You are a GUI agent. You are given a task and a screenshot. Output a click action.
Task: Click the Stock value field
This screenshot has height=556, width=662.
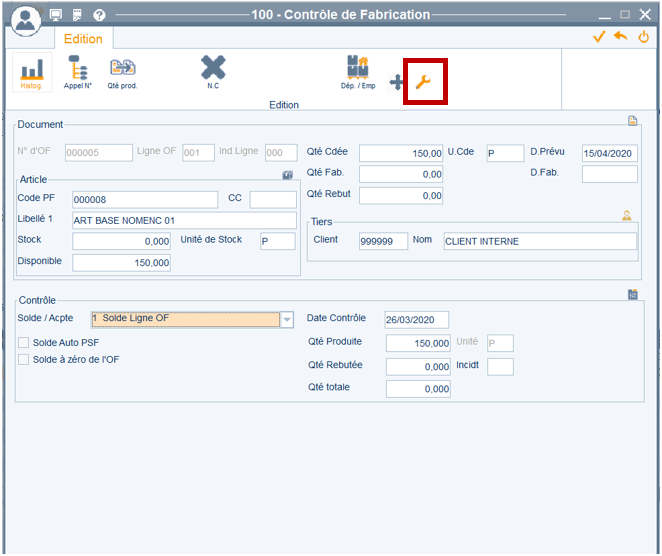(x=122, y=241)
